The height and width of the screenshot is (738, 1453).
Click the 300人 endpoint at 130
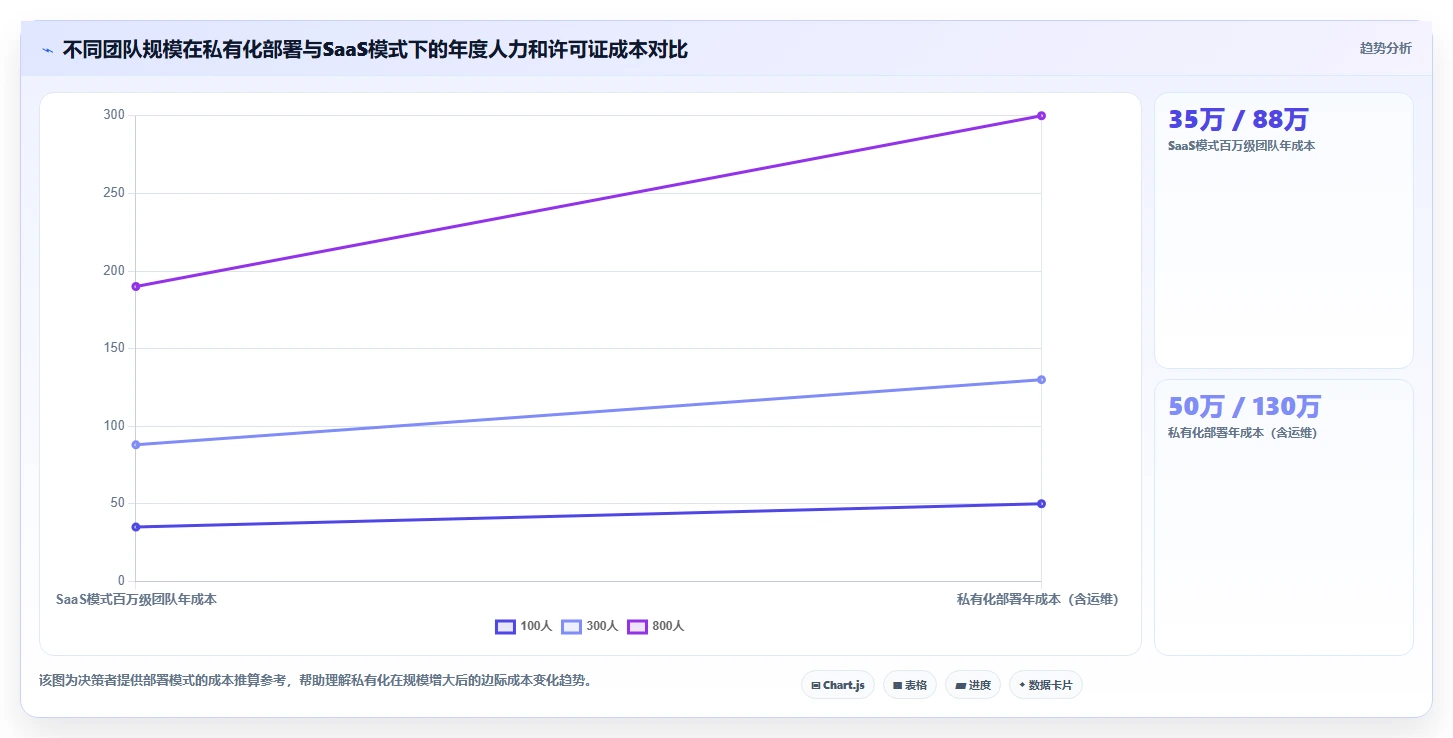click(x=1041, y=380)
